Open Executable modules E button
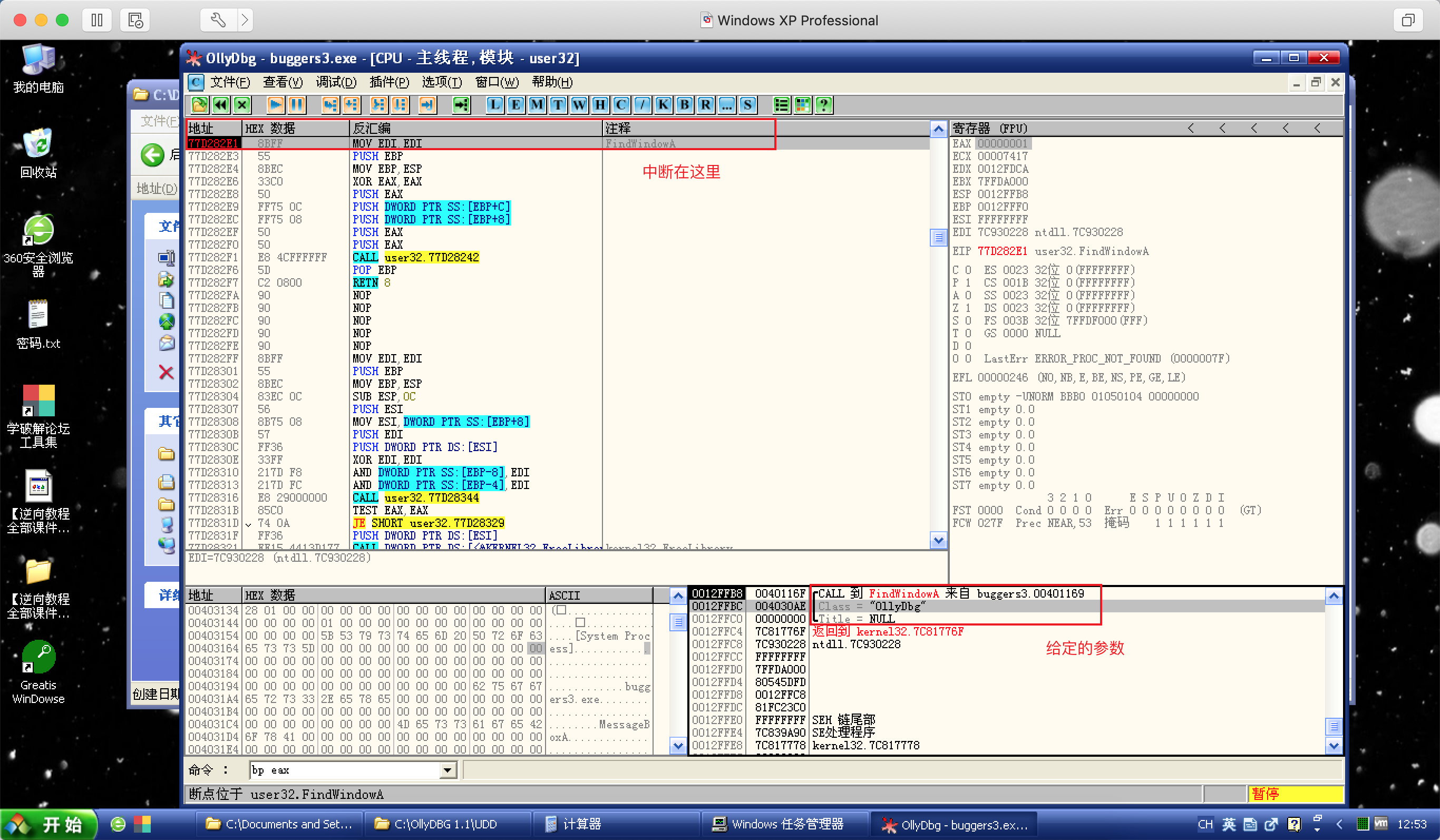Viewport: 1440px width, 840px height. (x=515, y=104)
